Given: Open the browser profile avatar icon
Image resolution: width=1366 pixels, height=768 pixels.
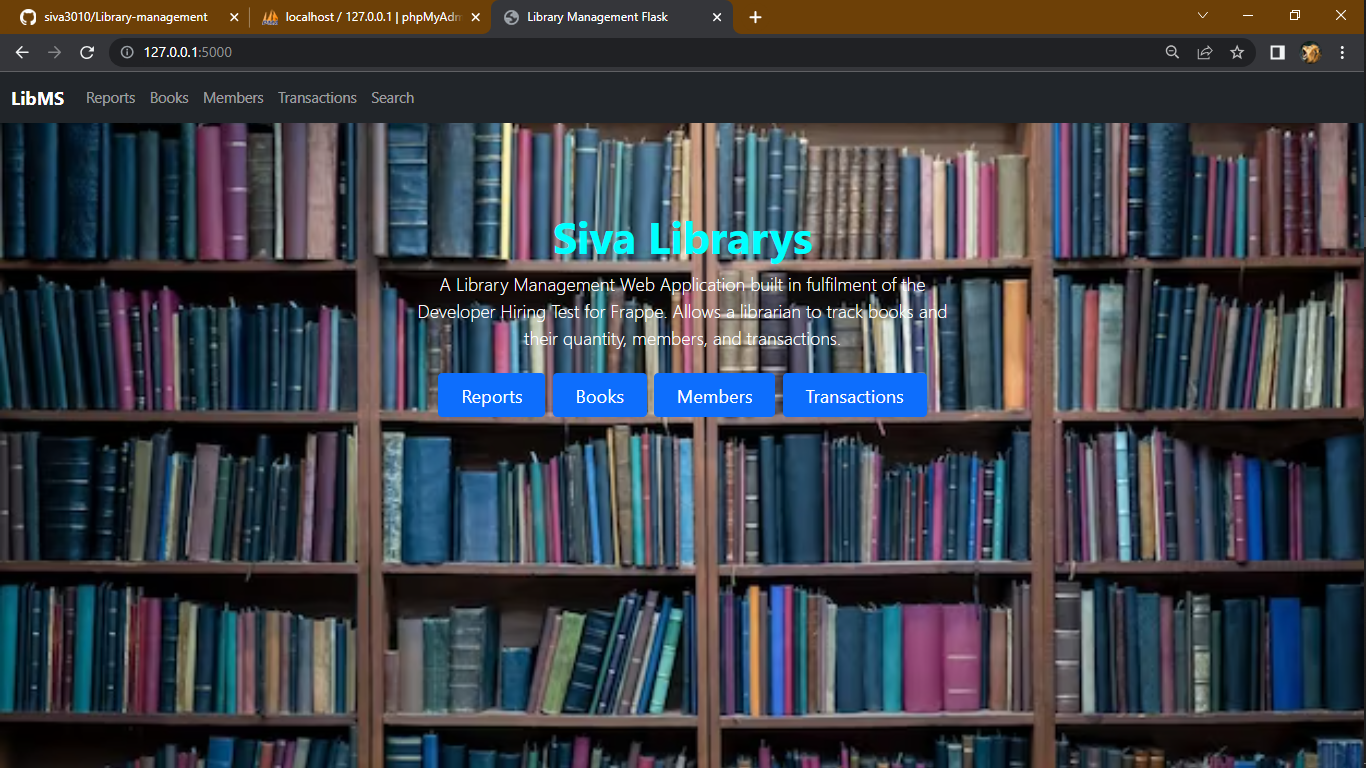Looking at the screenshot, I should [1310, 52].
